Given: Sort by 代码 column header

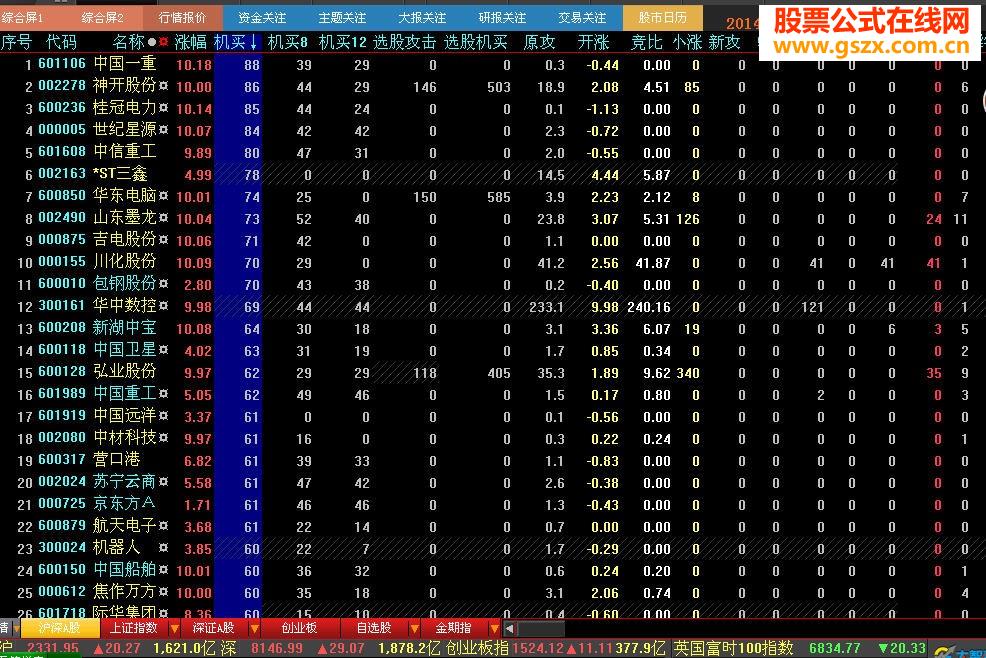Looking at the screenshot, I should click(x=62, y=42).
